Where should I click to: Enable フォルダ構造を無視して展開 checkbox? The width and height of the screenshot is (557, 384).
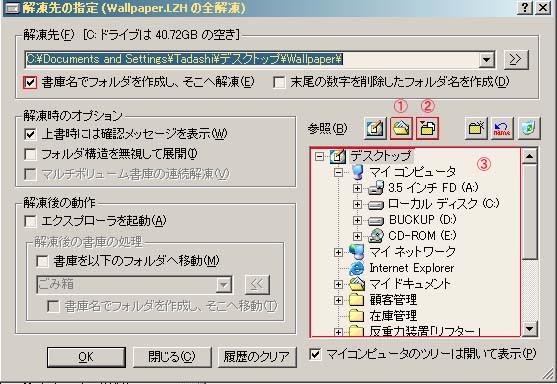[30, 154]
